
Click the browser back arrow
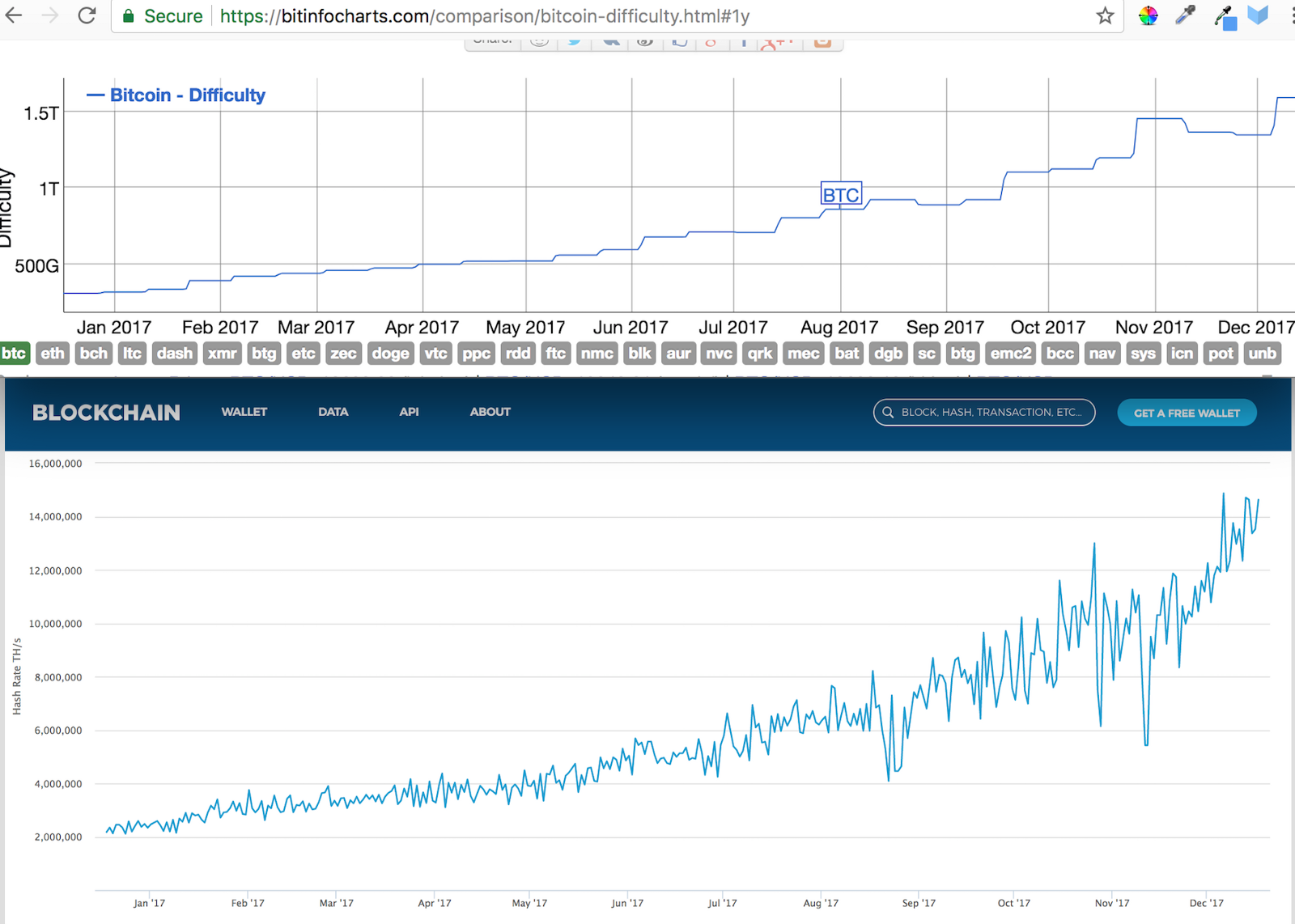click(x=14, y=15)
